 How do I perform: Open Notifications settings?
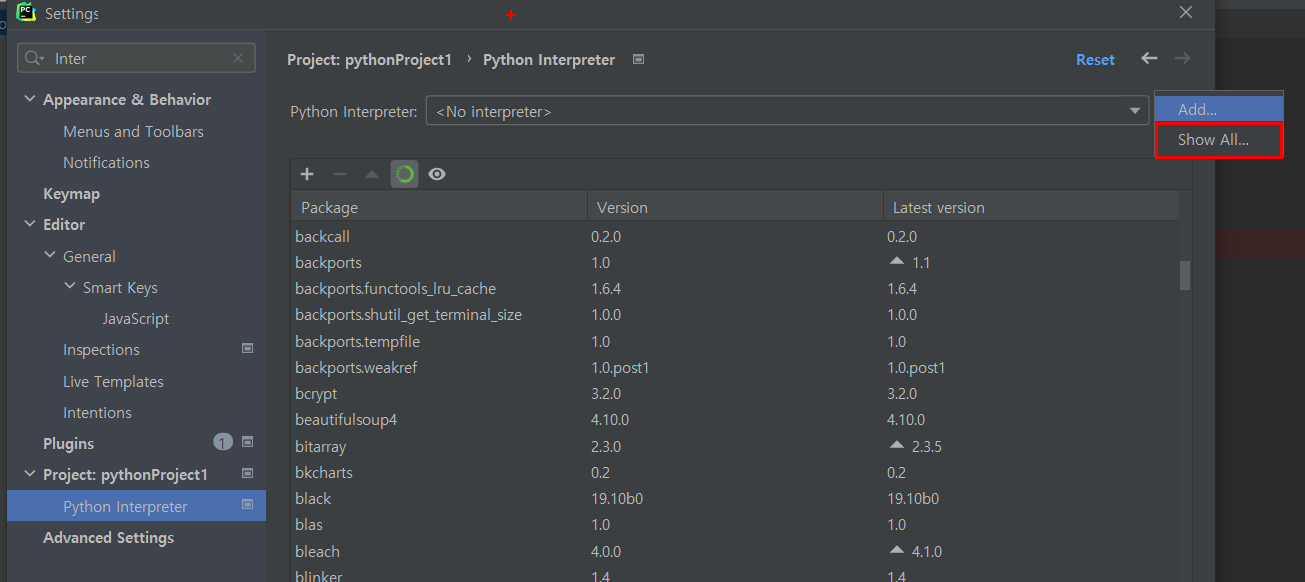(106, 162)
